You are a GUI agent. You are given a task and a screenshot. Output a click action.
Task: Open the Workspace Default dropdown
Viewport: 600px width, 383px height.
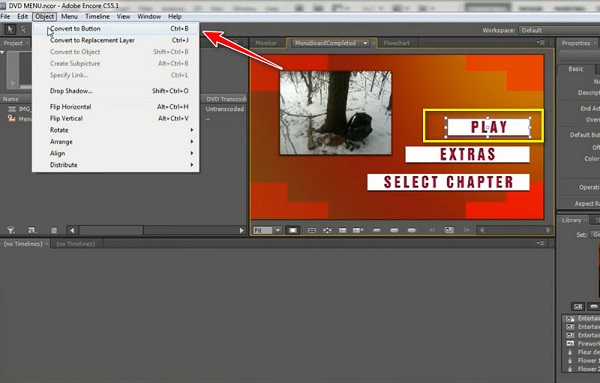point(559,30)
